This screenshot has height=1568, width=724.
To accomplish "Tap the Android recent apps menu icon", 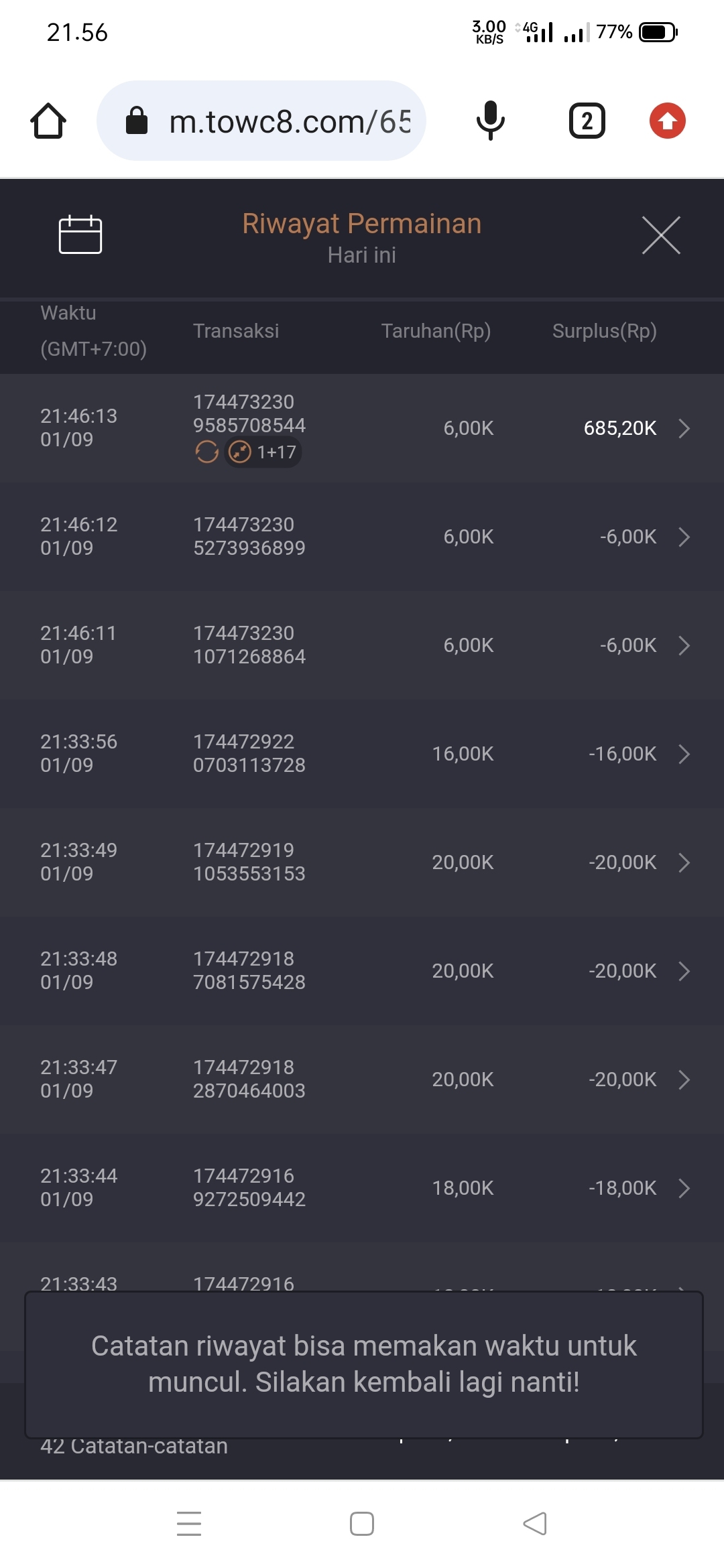I will pos(189,1523).
